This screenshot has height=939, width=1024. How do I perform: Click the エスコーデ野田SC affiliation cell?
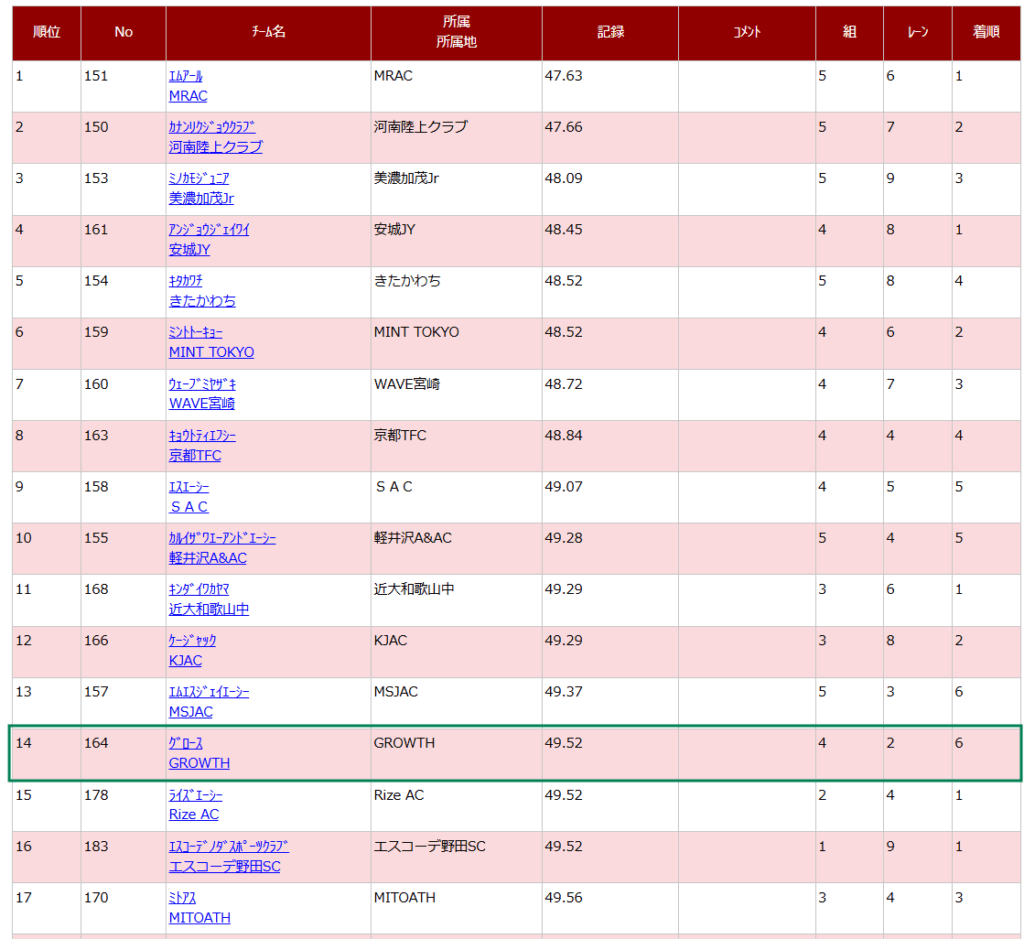[x=456, y=857]
